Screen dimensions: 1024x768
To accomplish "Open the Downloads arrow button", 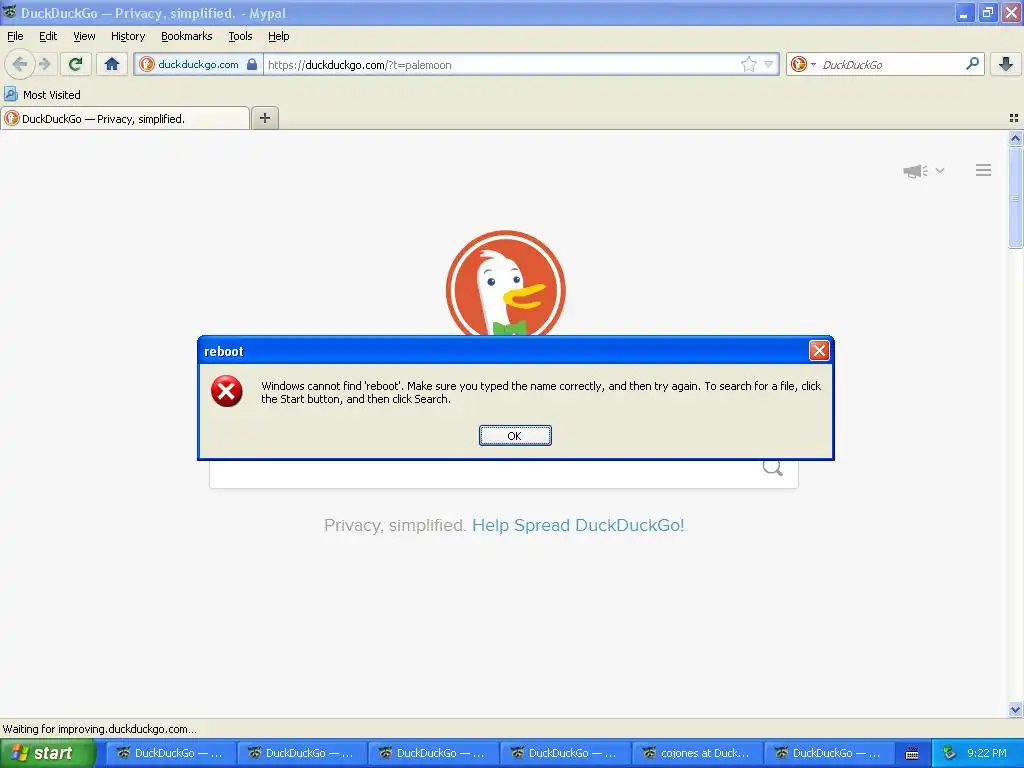I will click(x=1006, y=64).
